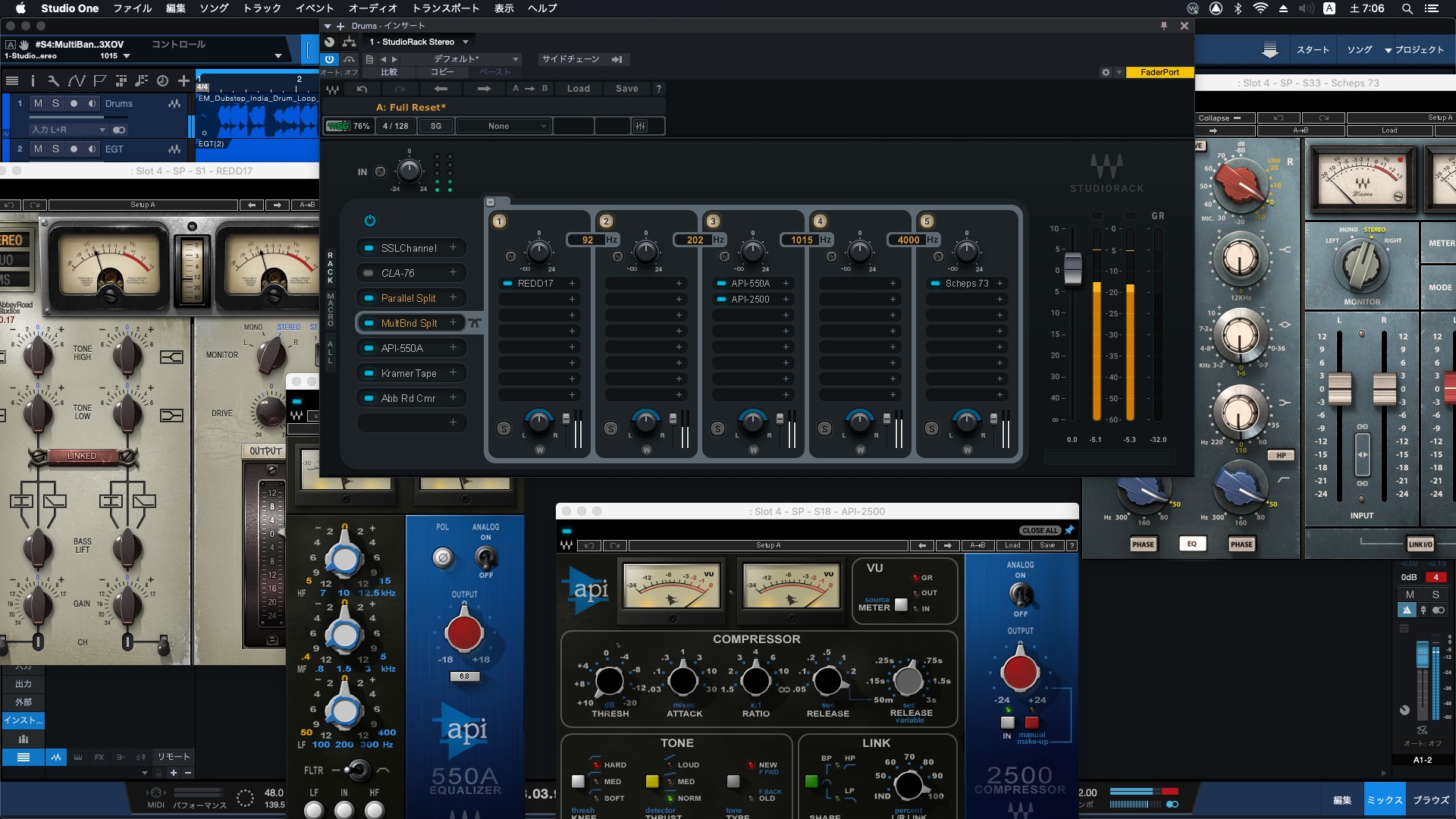1456x819 pixels.
Task: Open the track inspector info icon
Action: pyautogui.click(x=33, y=80)
